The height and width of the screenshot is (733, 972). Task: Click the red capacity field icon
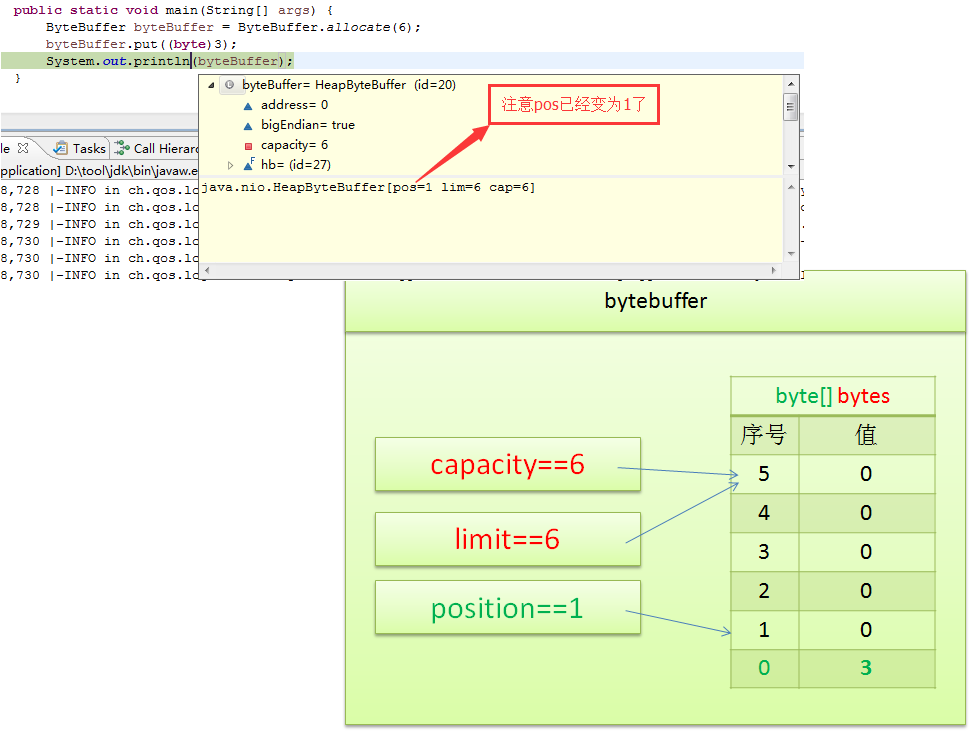(248, 146)
